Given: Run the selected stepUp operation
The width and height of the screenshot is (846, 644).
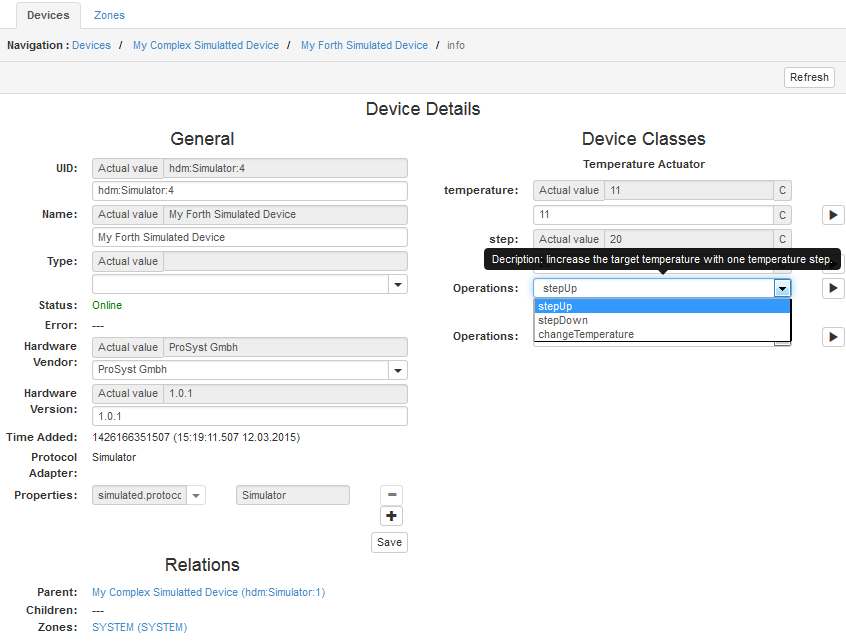Looking at the screenshot, I should (x=832, y=288).
